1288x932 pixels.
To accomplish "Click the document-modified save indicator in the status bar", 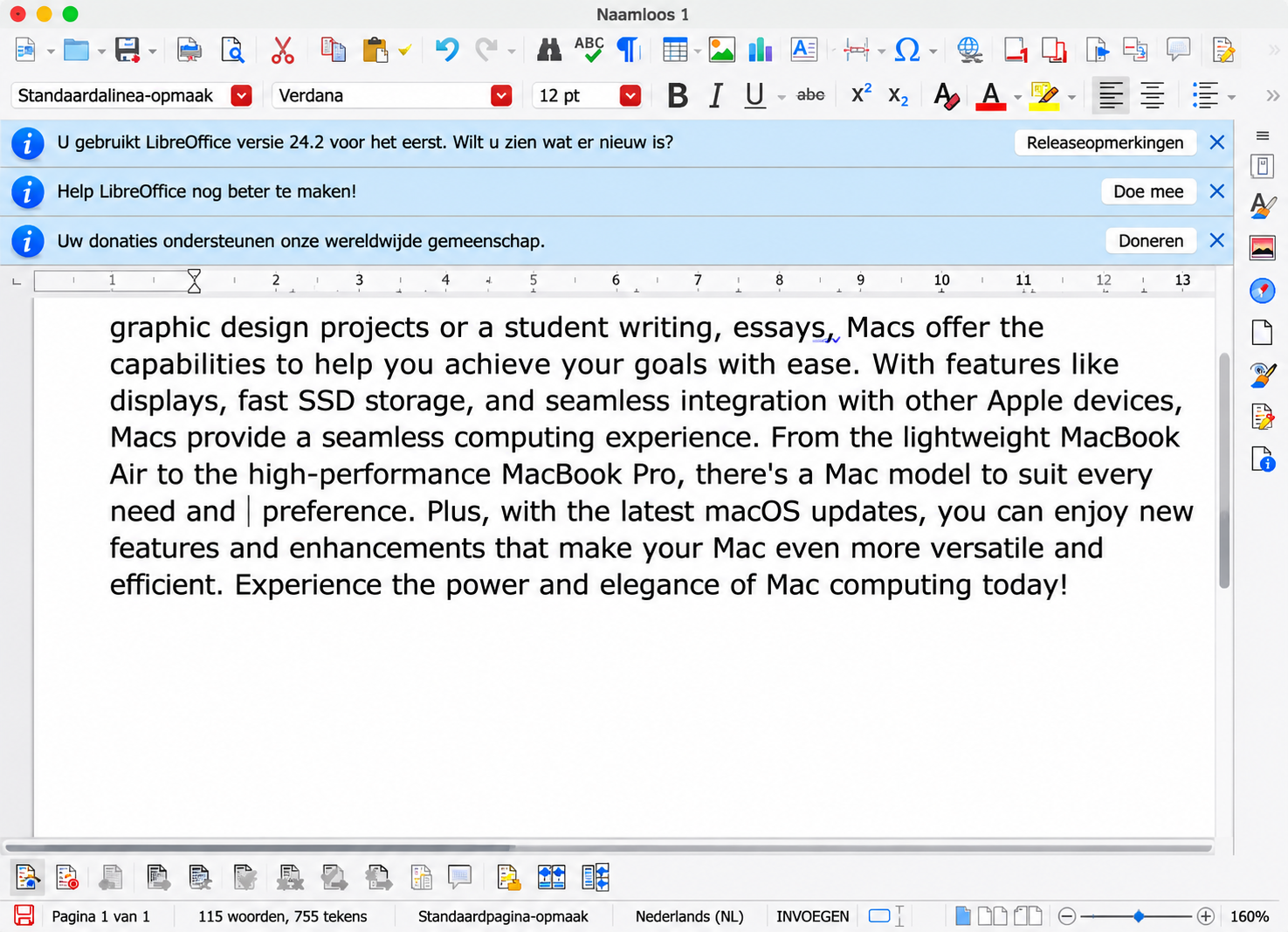I will click(x=24, y=915).
